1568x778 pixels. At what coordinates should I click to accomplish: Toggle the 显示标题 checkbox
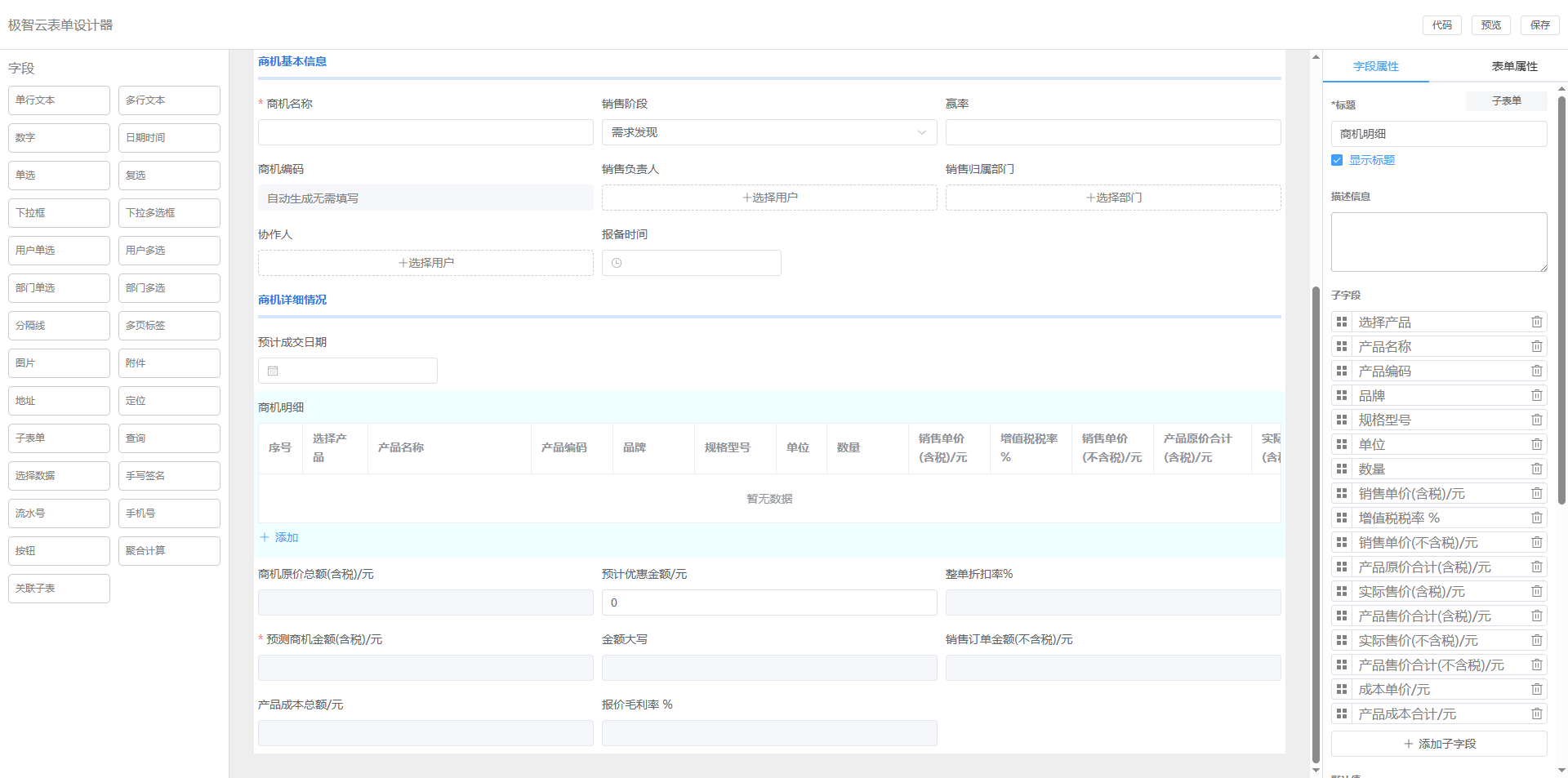(1337, 160)
